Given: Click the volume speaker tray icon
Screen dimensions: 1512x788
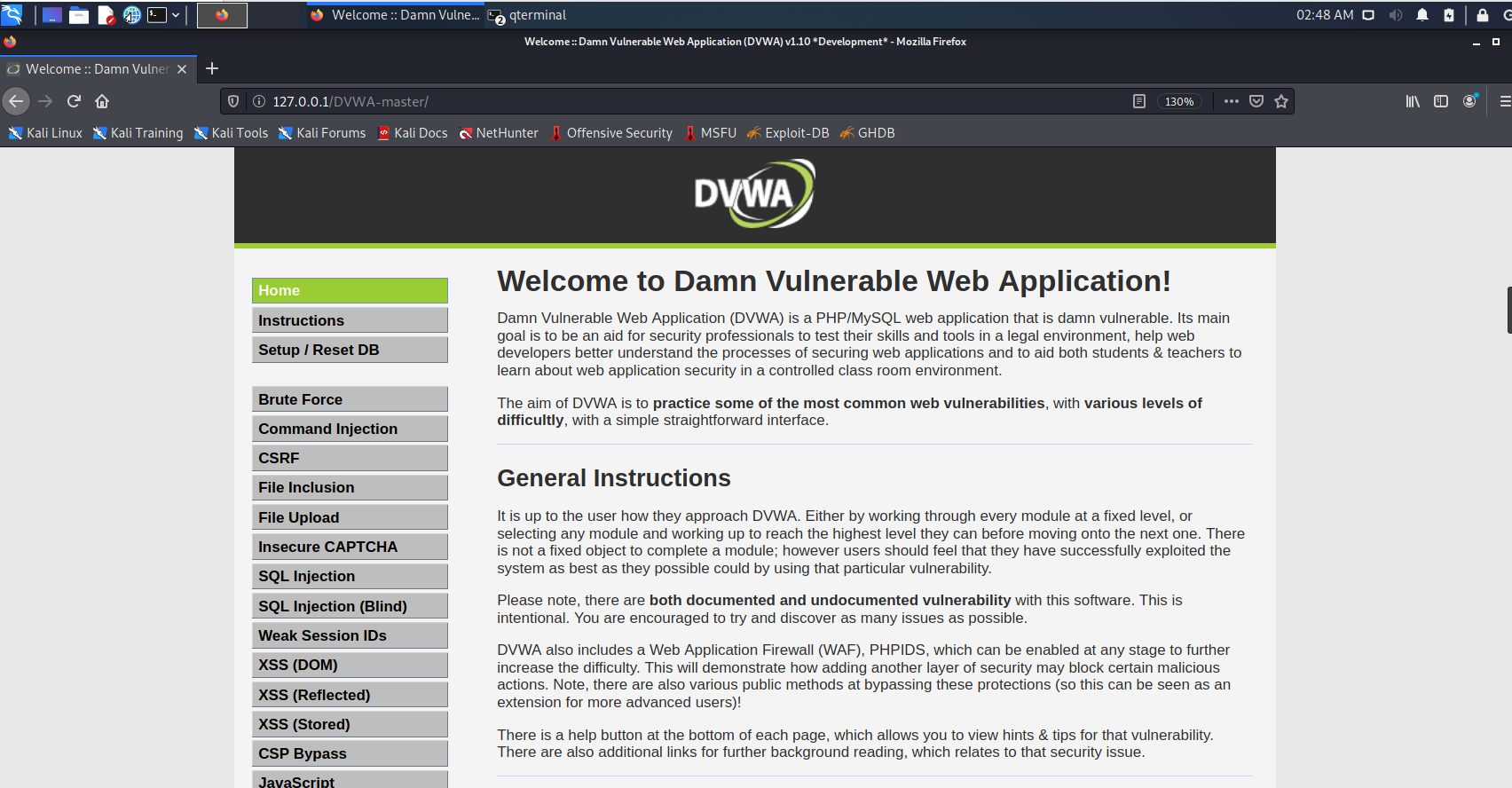Looking at the screenshot, I should pyautogui.click(x=1396, y=15).
